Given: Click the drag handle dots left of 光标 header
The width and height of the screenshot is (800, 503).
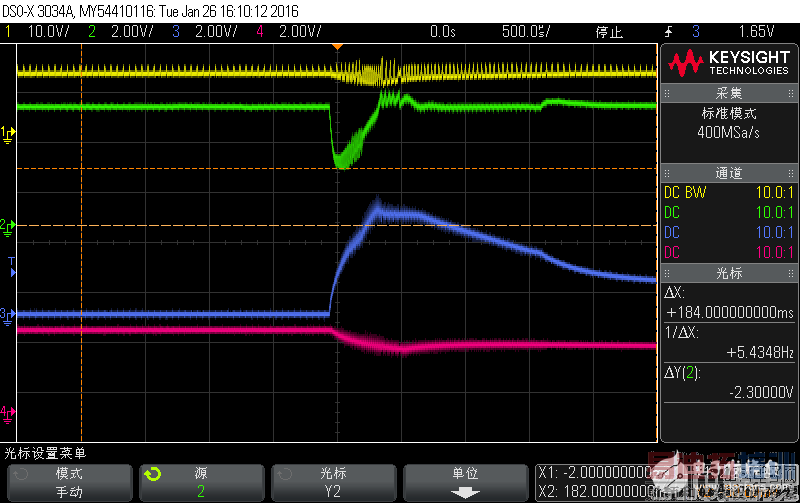Looking at the screenshot, I should pyautogui.click(x=667, y=273).
